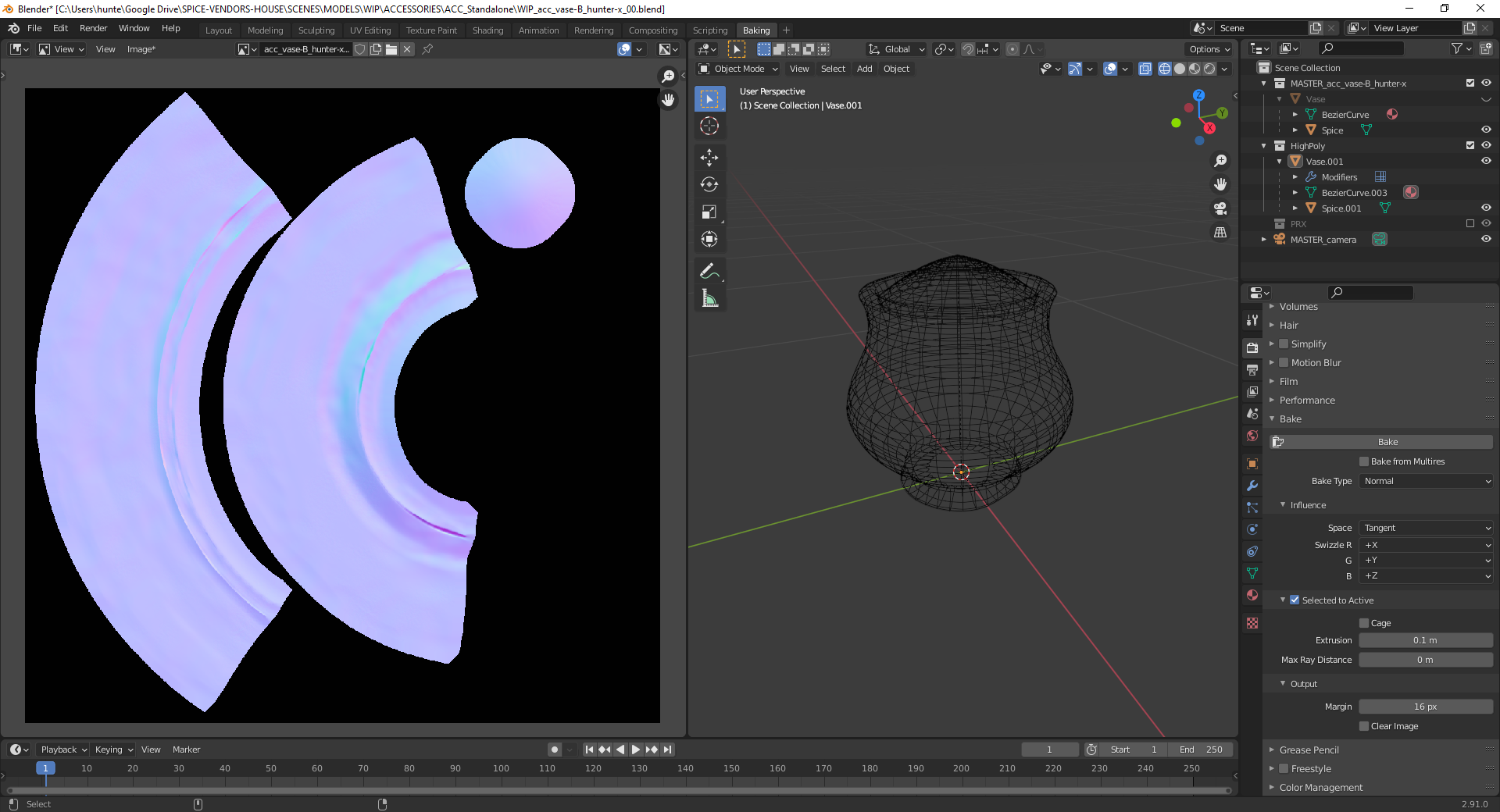Toggle camera view in viewport
The height and width of the screenshot is (812, 1500).
pyautogui.click(x=1220, y=208)
